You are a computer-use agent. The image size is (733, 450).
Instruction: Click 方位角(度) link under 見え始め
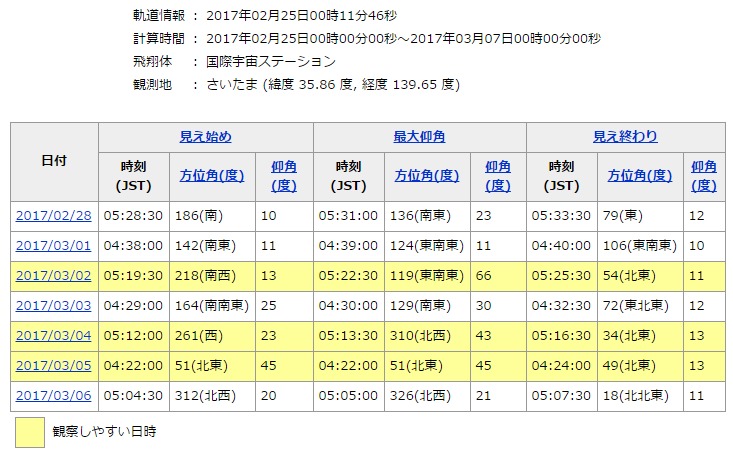pyautogui.click(x=212, y=176)
